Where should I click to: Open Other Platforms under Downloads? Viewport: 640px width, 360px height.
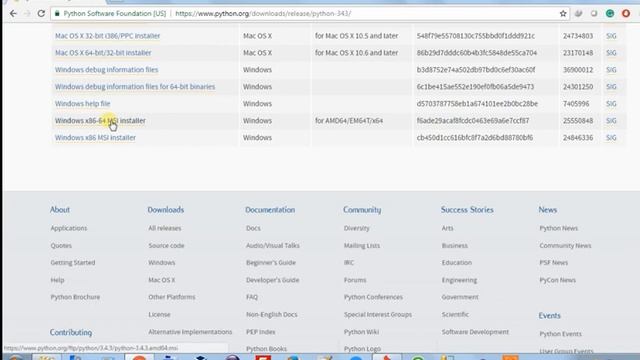[172, 297]
